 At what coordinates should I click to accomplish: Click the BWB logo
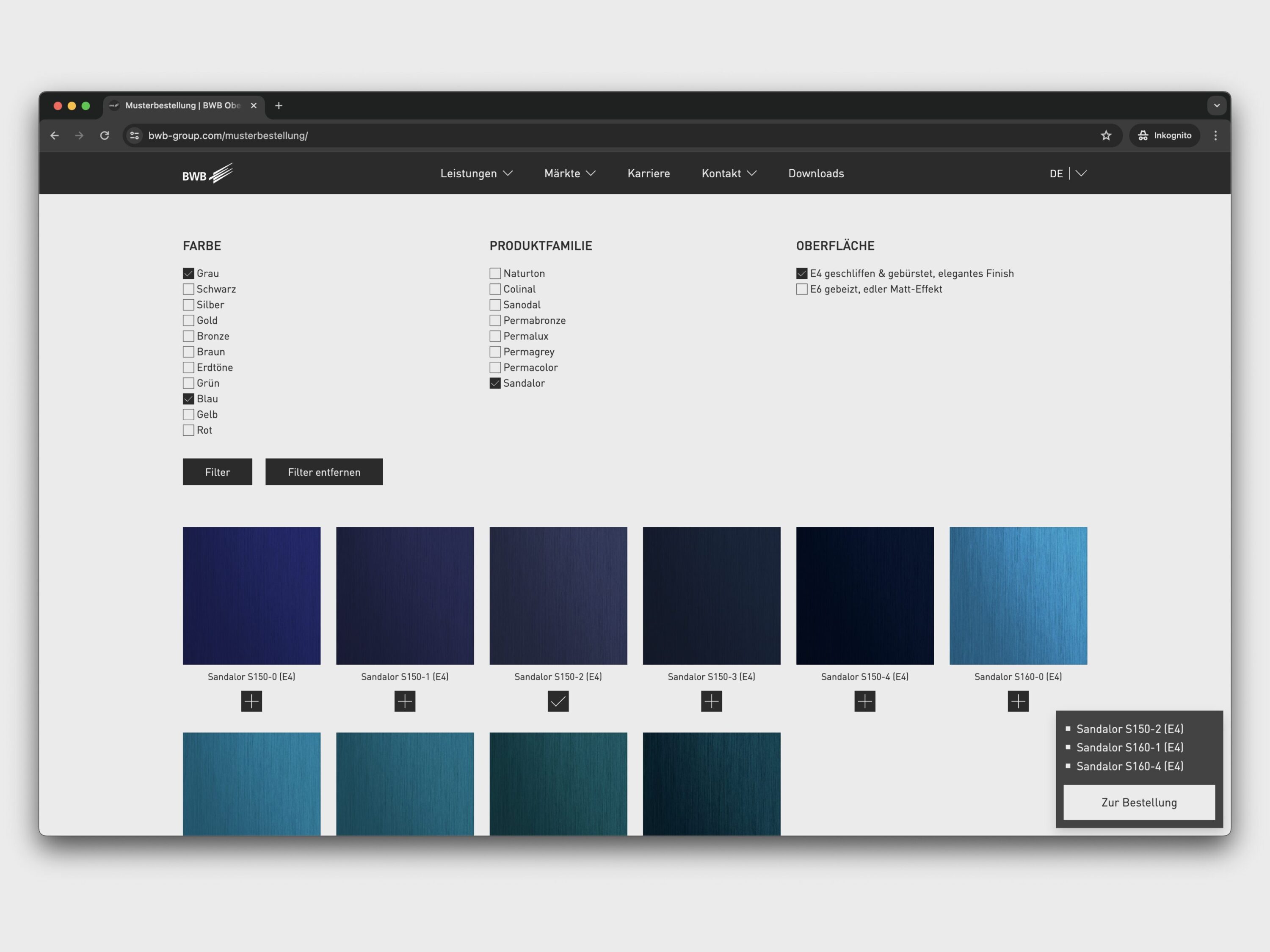[x=207, y=173]
